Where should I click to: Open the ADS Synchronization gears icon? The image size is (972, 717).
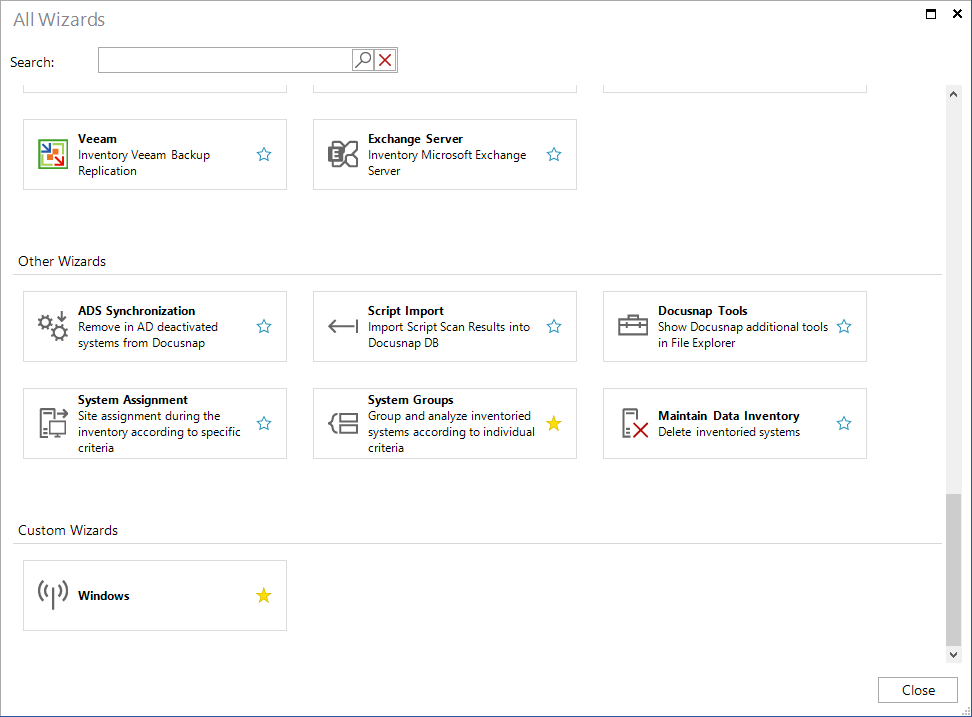51,326
